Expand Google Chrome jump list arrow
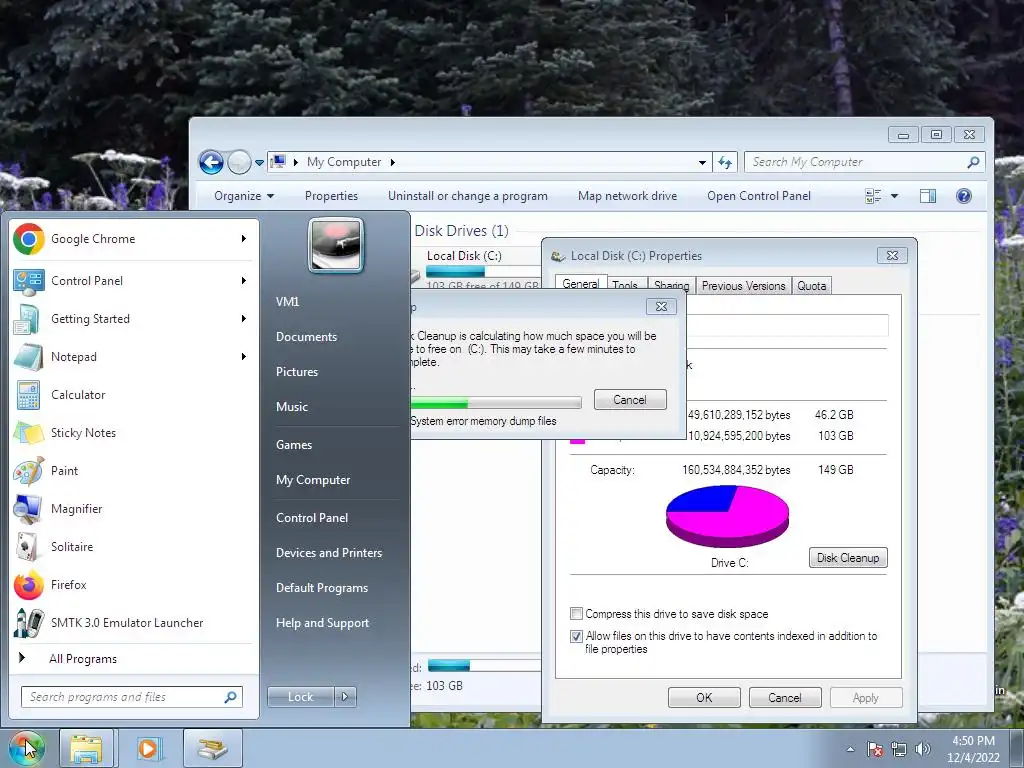 click(244, 239)
